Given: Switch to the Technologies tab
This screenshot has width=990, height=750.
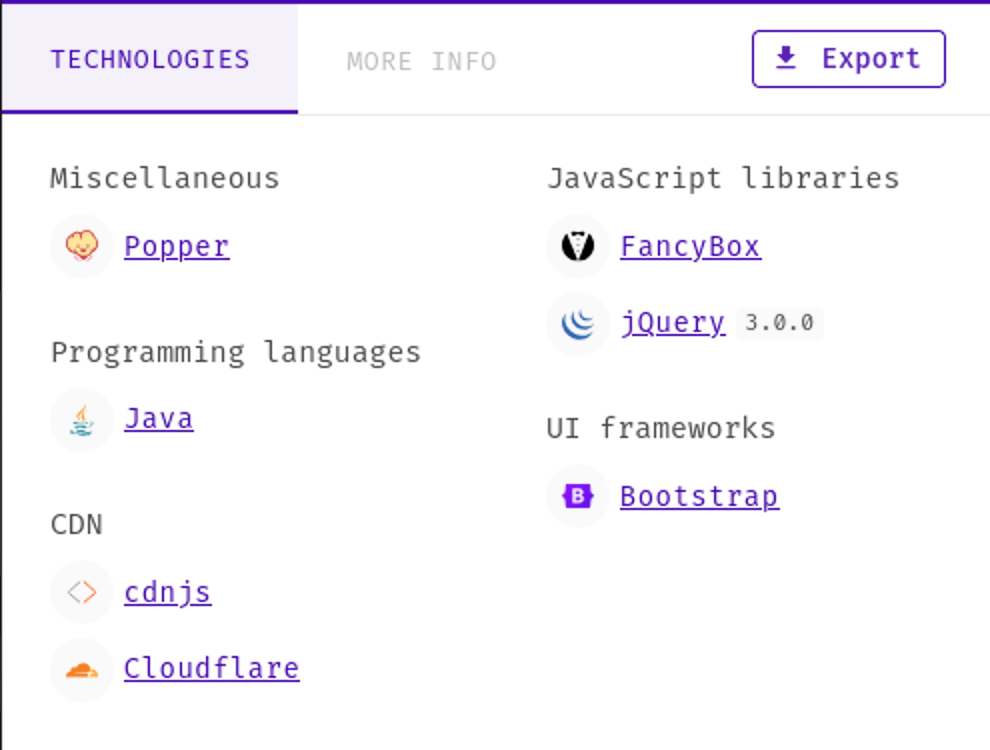Looking at the screenshot, I should pos(150,59).
